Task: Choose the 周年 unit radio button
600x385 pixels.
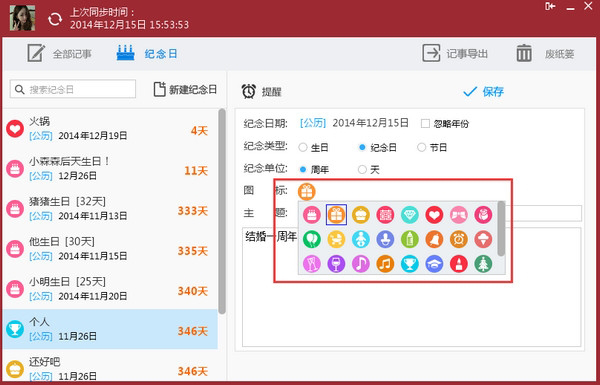Action: [303, 169]
